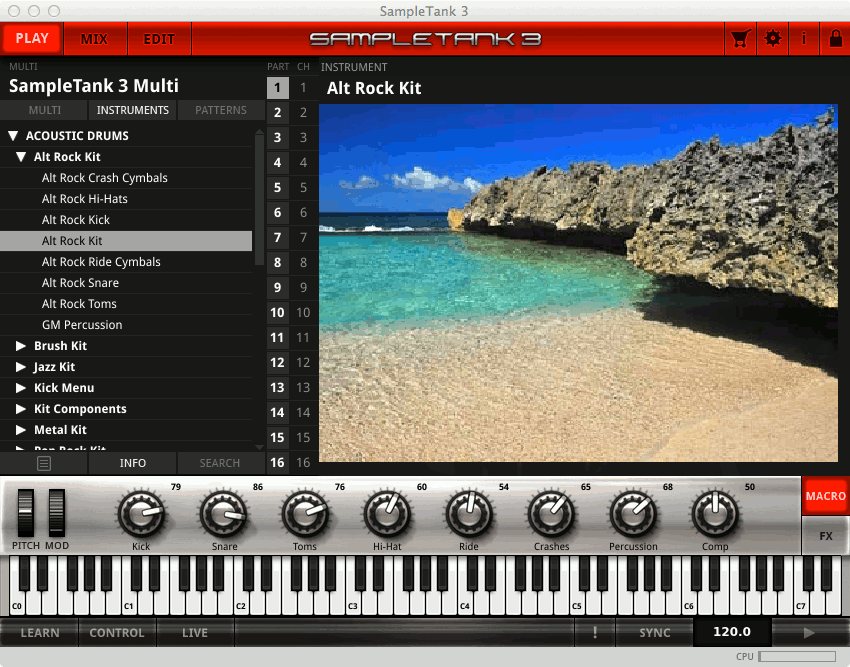Image resolution: width=850 pixels, height=667 pixels.
Task: Click the Kick macro knob
Action: (141, 514)
